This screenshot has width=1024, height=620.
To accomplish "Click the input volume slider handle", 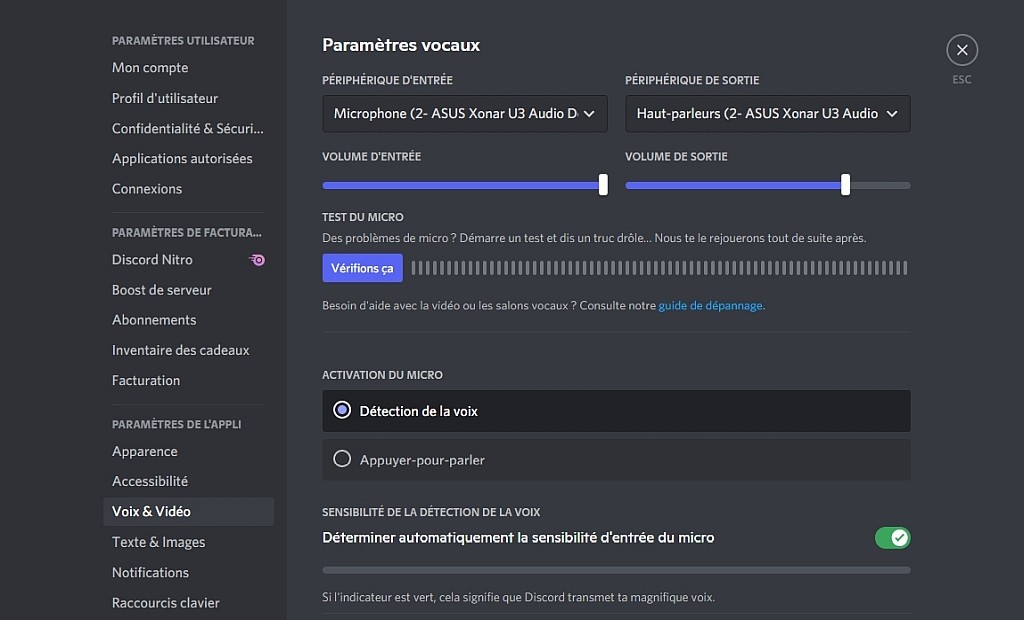I will point(603,185).
